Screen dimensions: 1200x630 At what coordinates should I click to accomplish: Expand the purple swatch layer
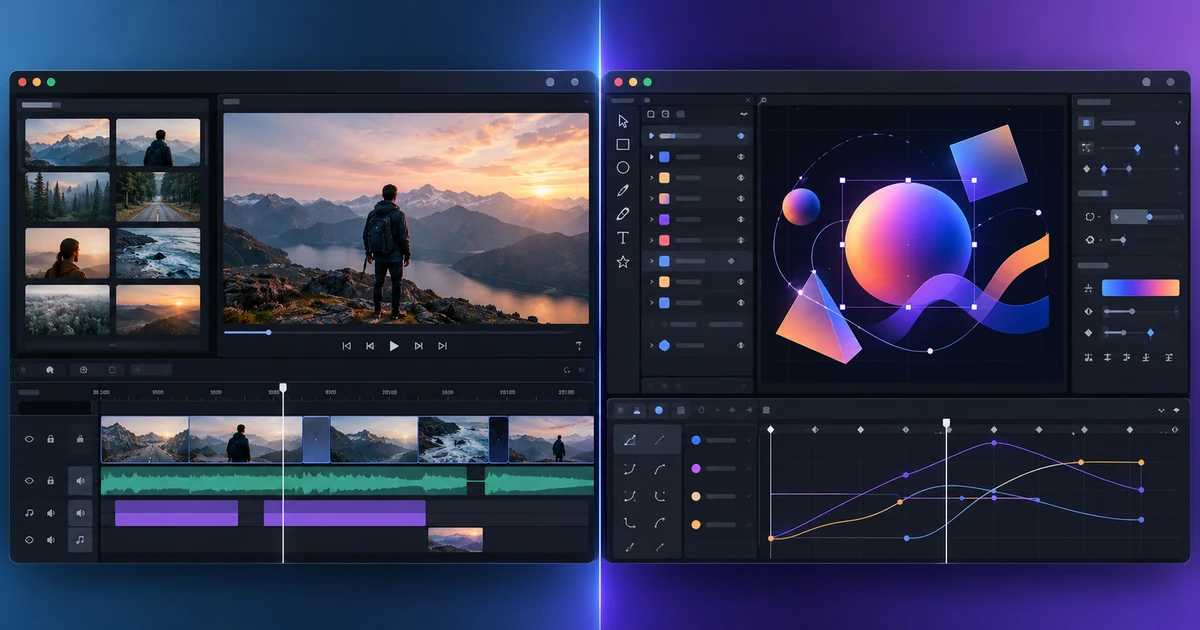652,219
